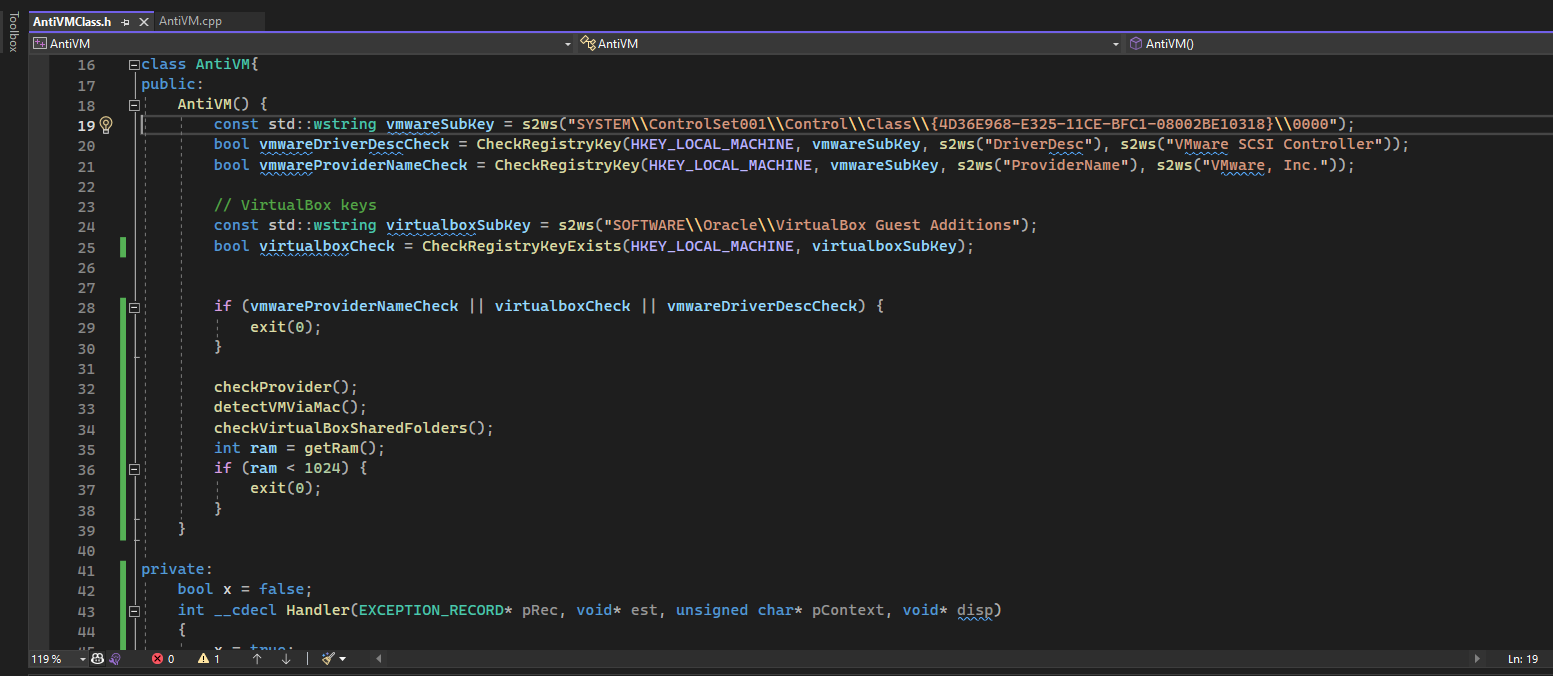Click the EXCEPTION_RECORD* parameter type on line 43
This screenshot has width=1553, height=676.
(436, 610)
